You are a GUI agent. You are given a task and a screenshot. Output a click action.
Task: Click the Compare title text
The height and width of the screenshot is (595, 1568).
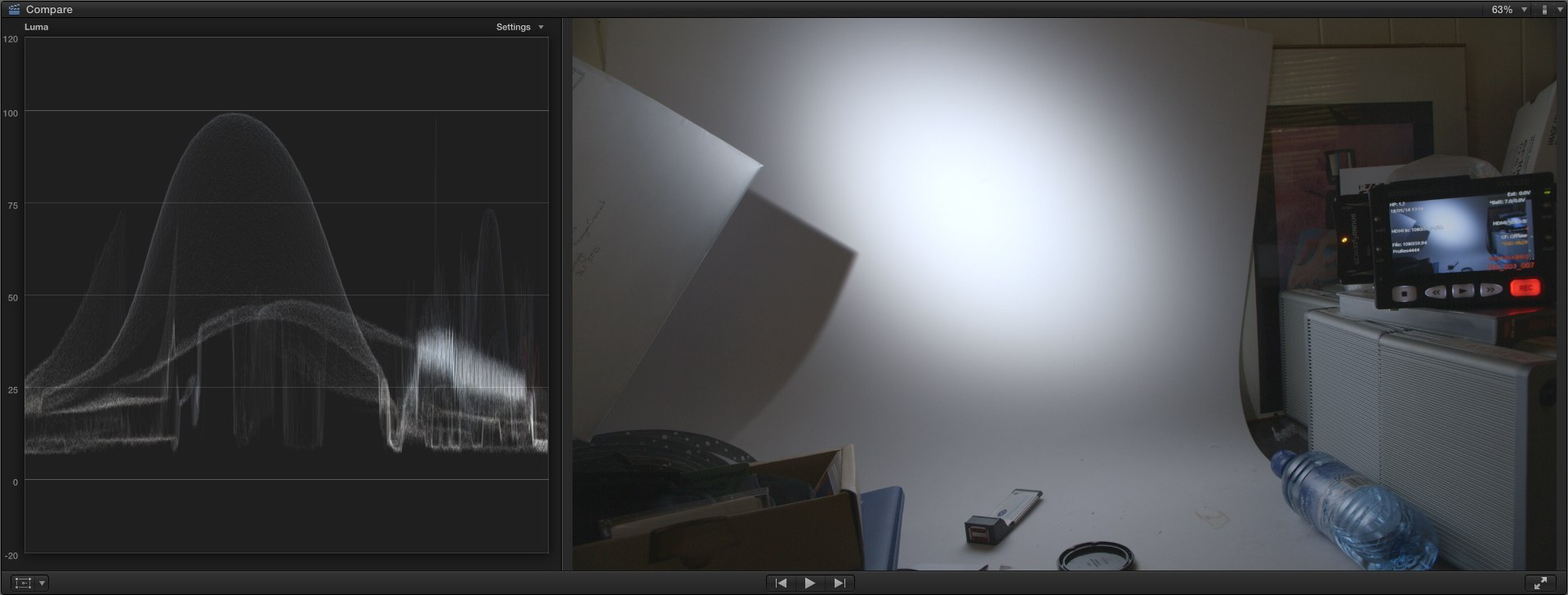point(49,10)
